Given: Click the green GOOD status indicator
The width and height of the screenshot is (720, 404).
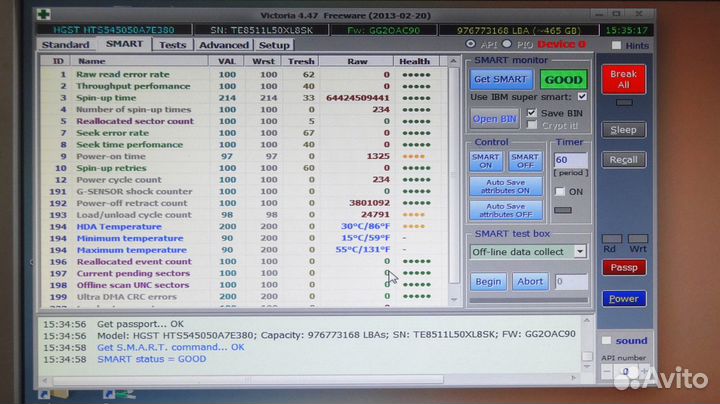Looking at the screenshot, I should (563, 79).
